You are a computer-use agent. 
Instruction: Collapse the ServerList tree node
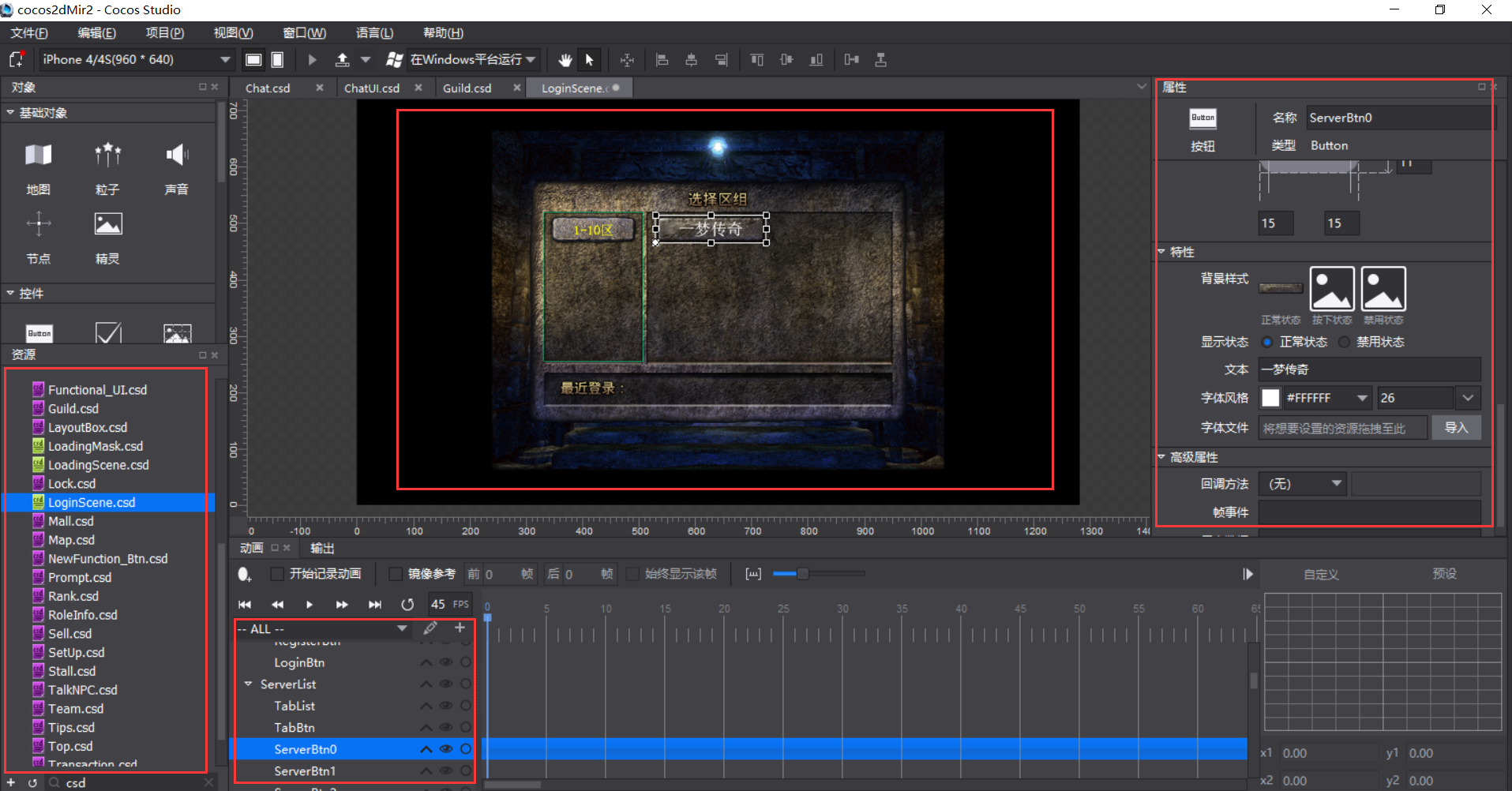click(x=249, y=684)
